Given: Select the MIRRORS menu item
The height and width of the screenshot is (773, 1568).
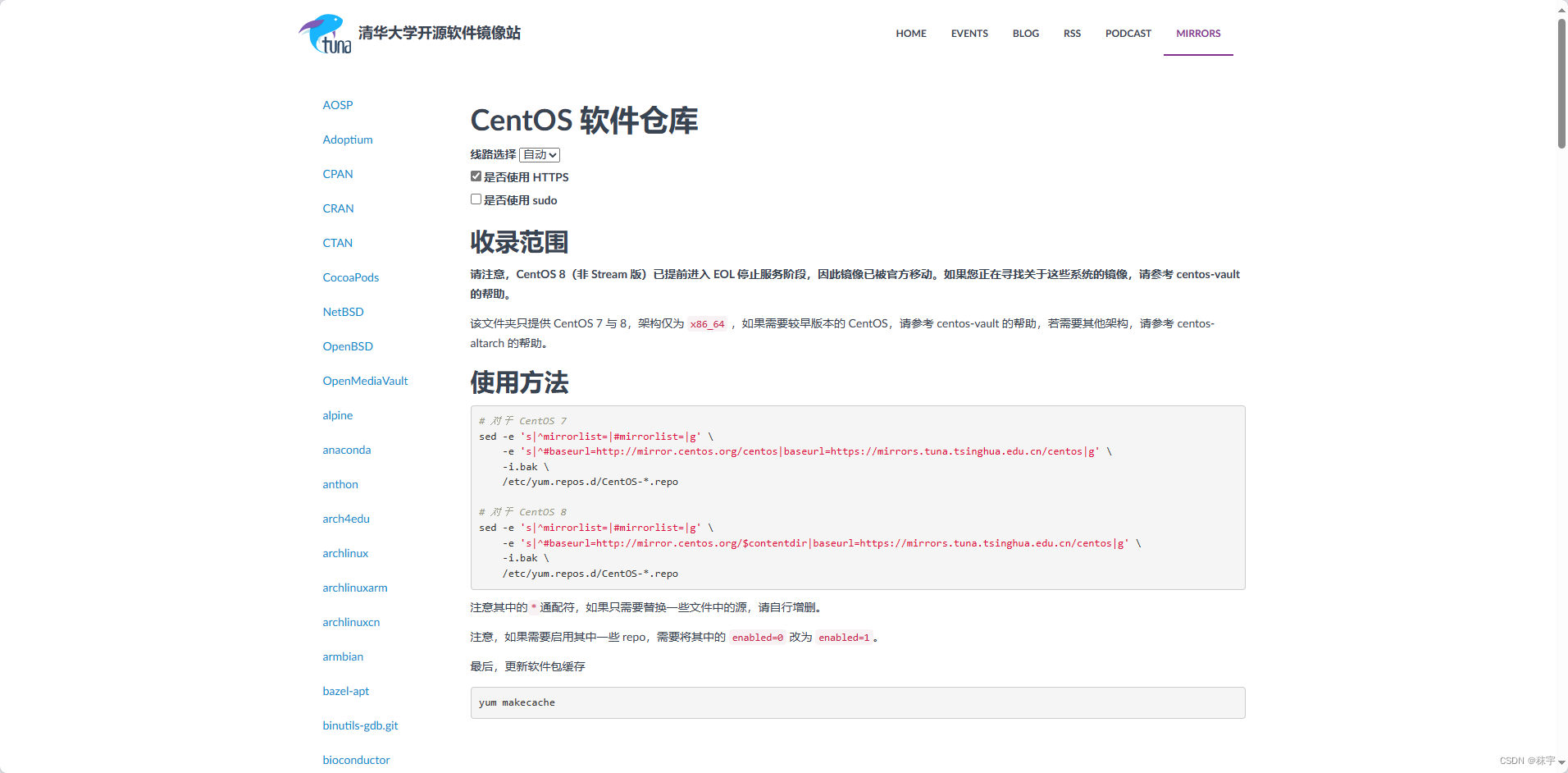Looking at the screenshot, I should point(1198,34).
